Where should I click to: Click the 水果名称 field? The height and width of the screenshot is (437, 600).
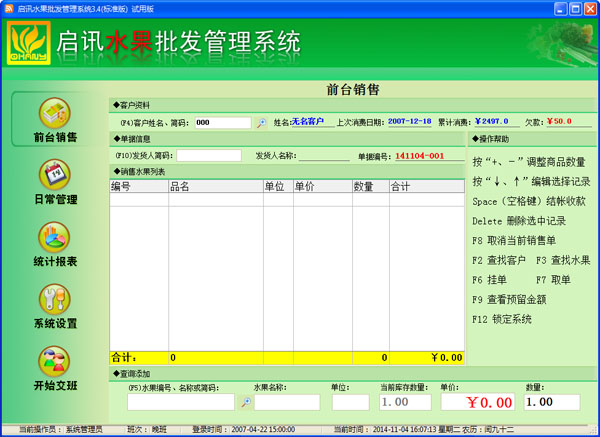click(287, 402)
